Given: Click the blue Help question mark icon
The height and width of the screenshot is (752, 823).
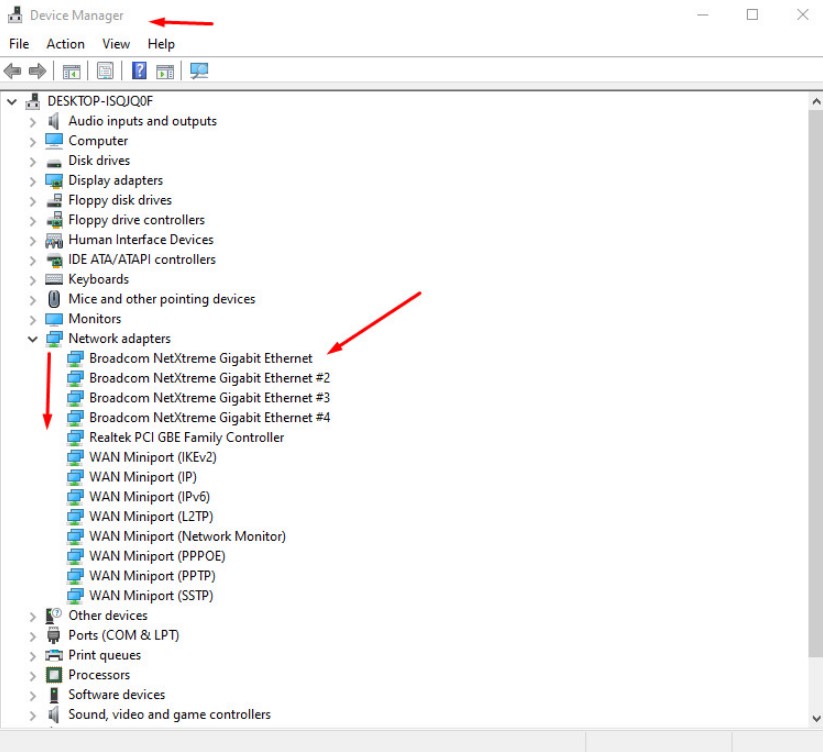Looking at the screenshot, I should pos(139,70).
